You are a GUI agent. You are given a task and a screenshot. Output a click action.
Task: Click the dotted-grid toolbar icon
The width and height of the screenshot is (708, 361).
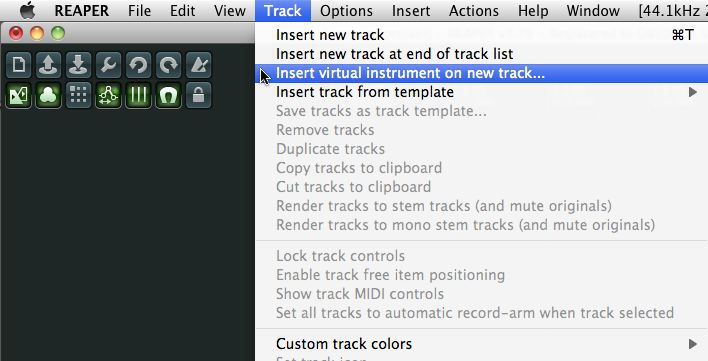79,95
